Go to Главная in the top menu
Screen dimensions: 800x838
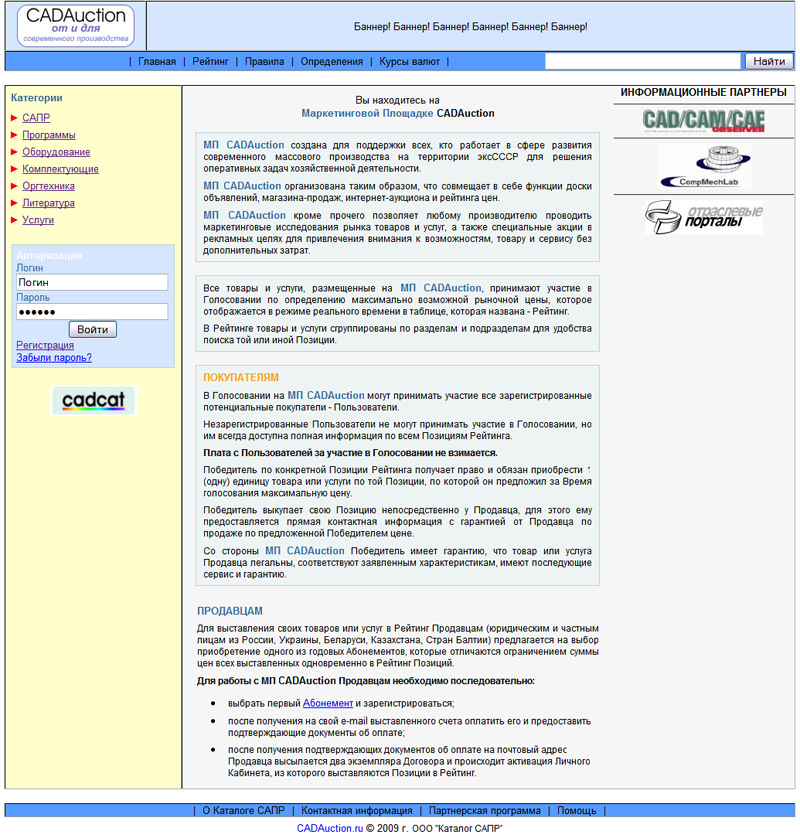pos(157,62)
